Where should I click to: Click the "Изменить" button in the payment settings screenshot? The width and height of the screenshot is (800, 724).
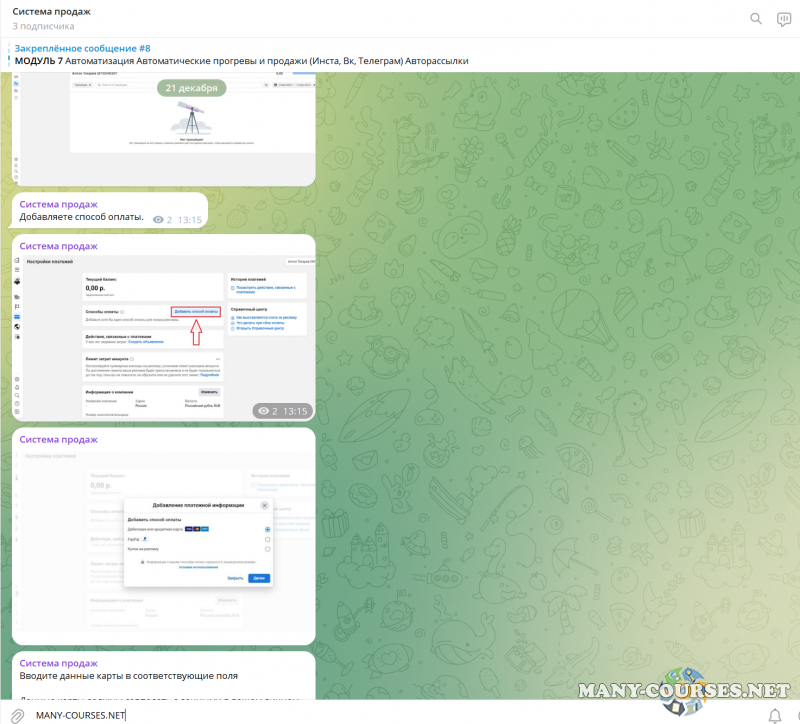(x=209, y=391)
